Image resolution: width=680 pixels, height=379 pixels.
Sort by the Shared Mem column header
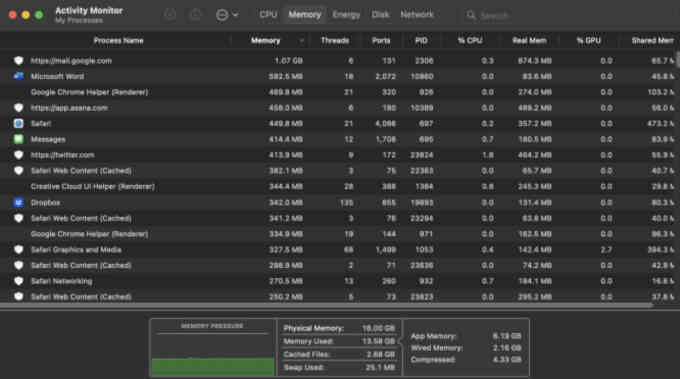coord(652,41)
